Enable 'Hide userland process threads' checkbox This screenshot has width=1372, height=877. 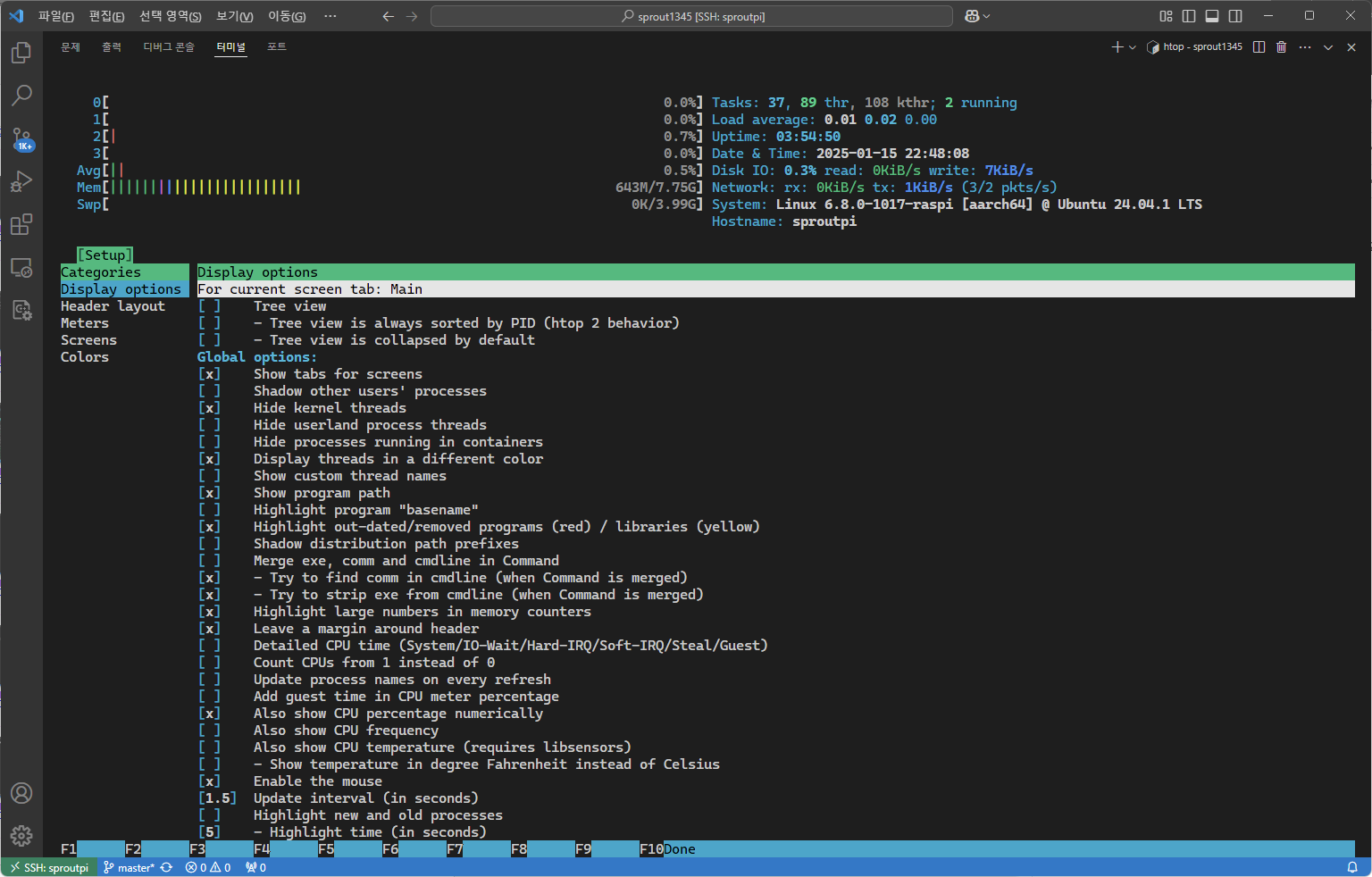pos(209,425)
